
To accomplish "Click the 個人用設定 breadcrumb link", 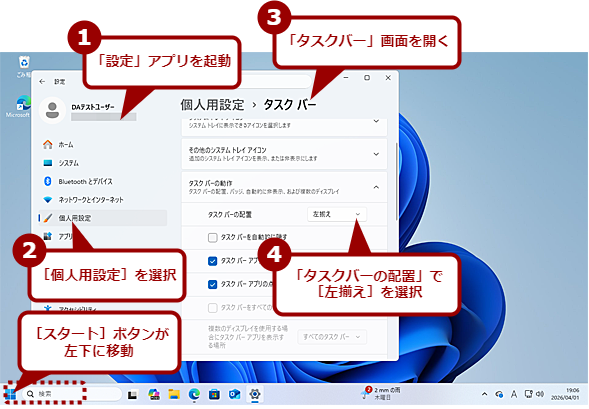I will pyautogui.click(x=212, y=105).
